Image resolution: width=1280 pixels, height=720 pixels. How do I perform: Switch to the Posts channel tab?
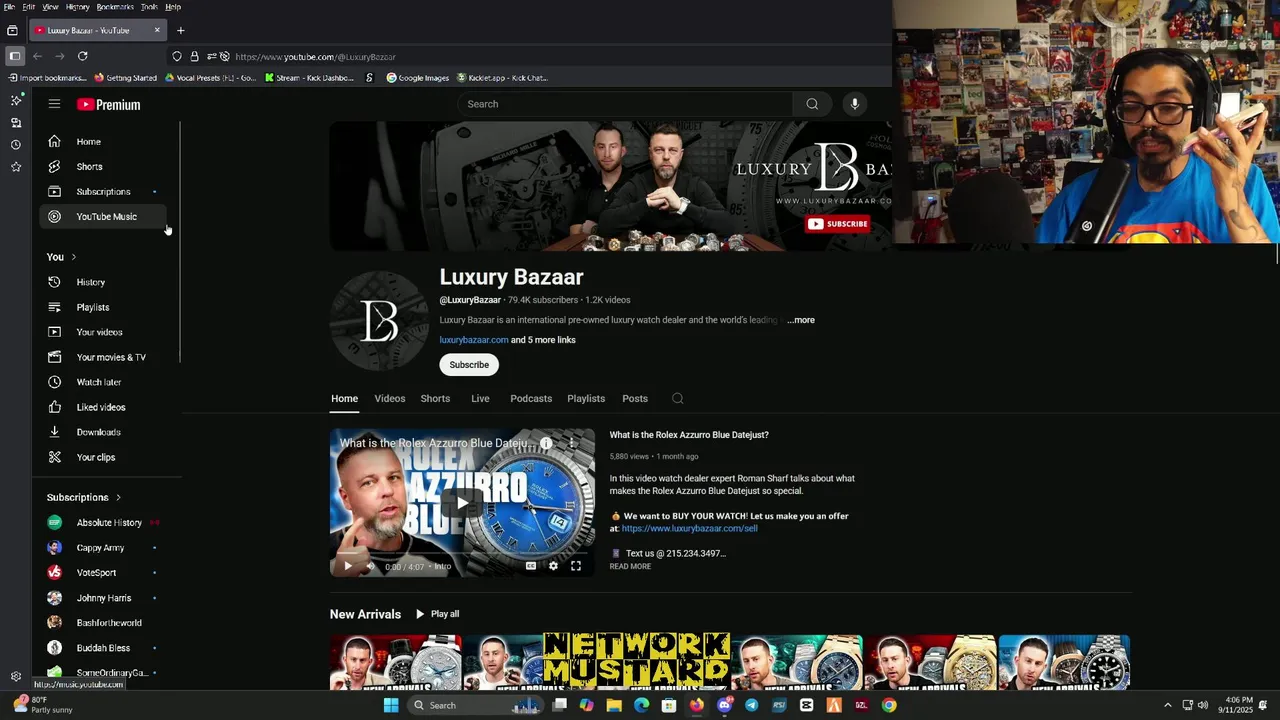coord(635,398)
